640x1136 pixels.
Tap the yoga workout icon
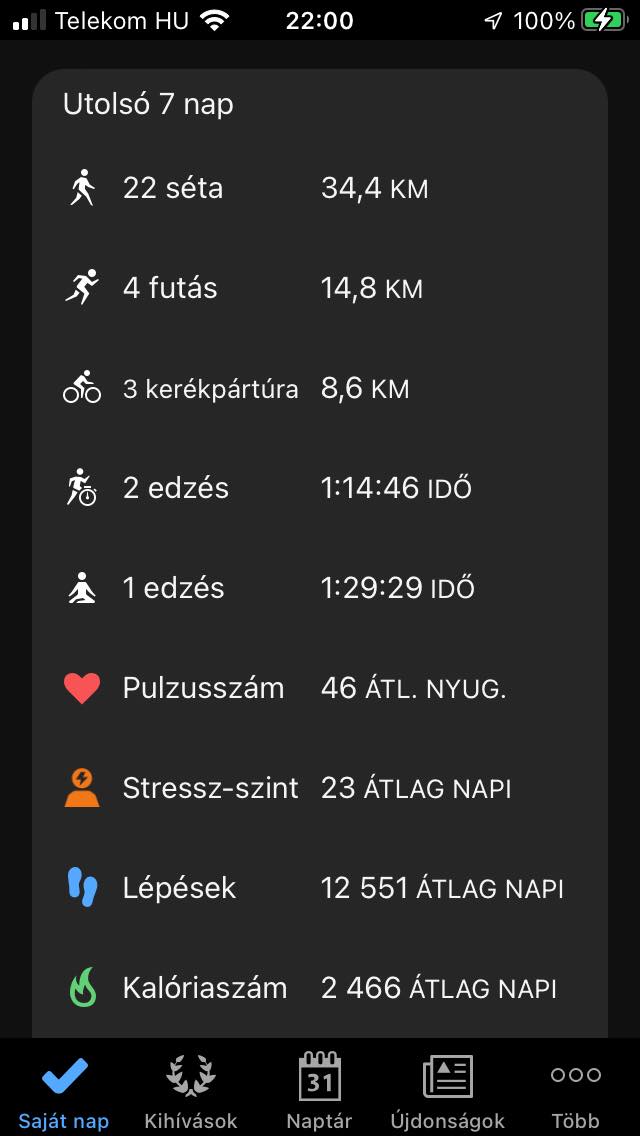(82, 588)
